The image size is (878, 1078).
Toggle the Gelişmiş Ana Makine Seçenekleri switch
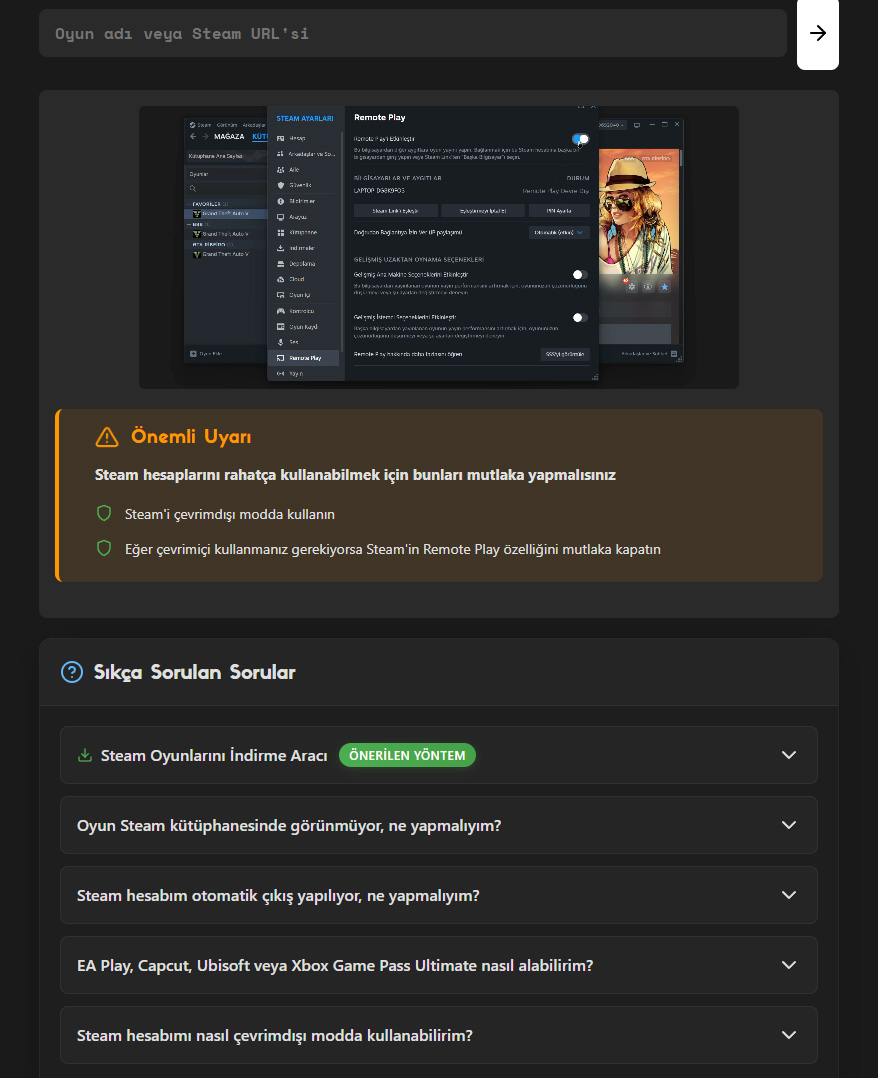(579, 274)
